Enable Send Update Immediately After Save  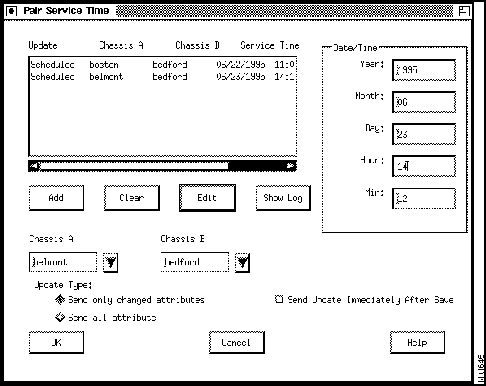[x=279, y=299]
